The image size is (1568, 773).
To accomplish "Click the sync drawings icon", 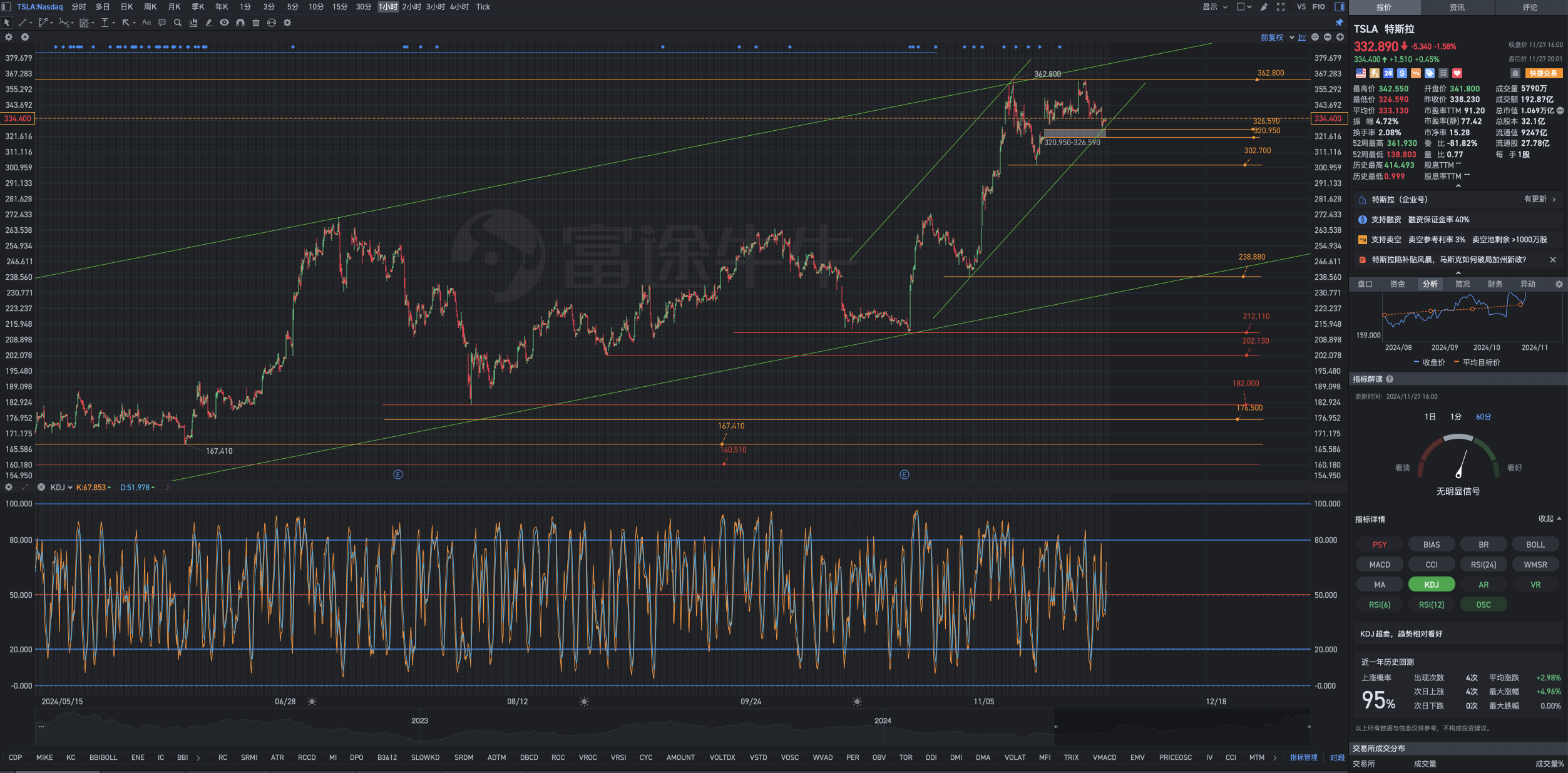I will coord(272,23).
